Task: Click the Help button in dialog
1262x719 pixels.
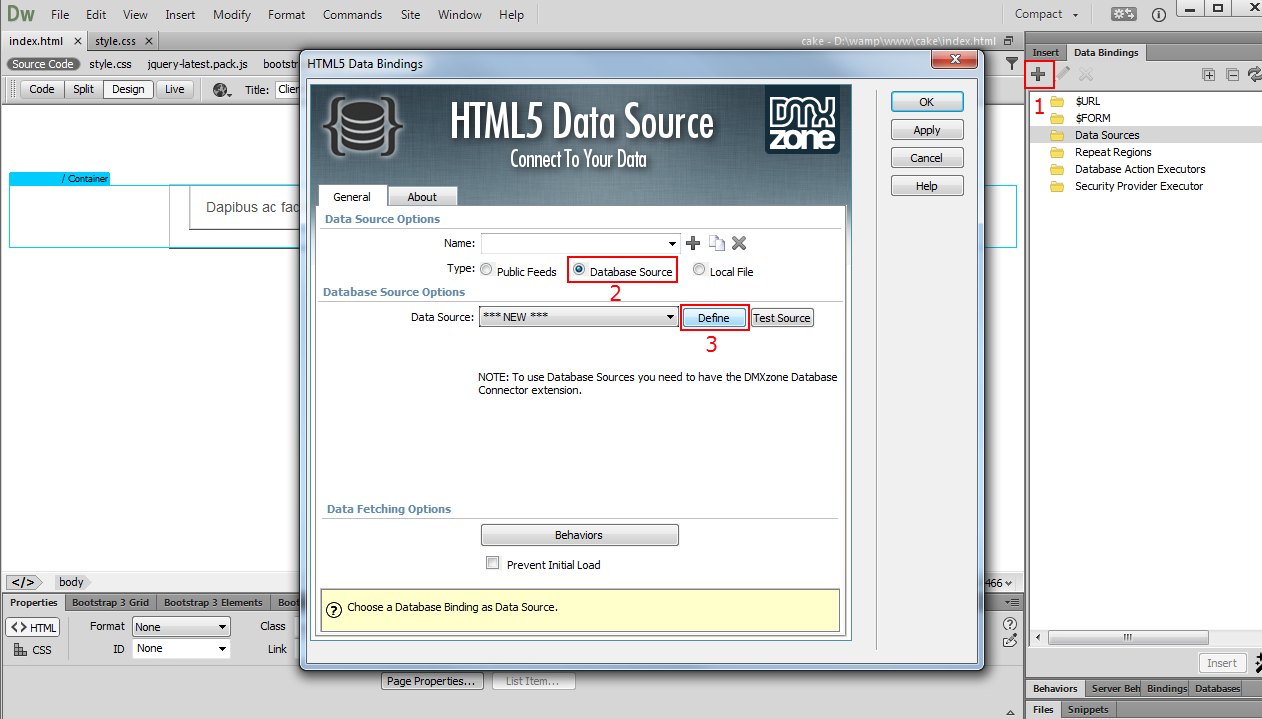Action: point(927,186)
